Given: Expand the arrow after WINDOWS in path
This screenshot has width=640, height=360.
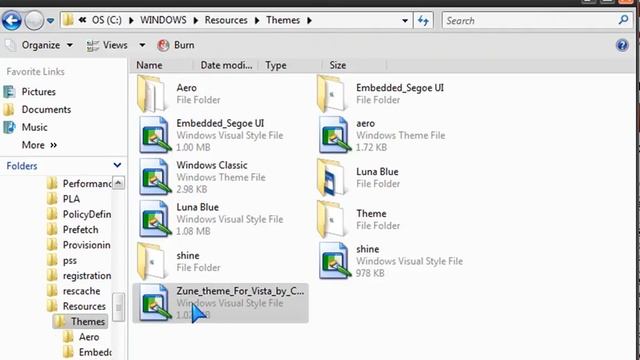Looking at the screenshot, I should pos(196,20).
